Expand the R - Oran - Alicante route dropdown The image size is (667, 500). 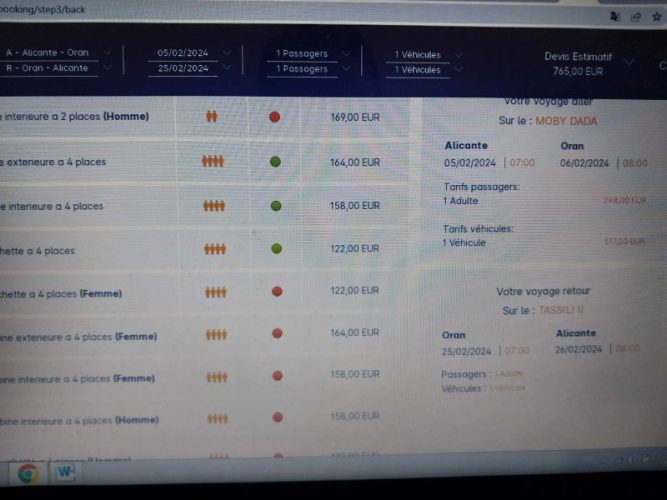point(107,68)
